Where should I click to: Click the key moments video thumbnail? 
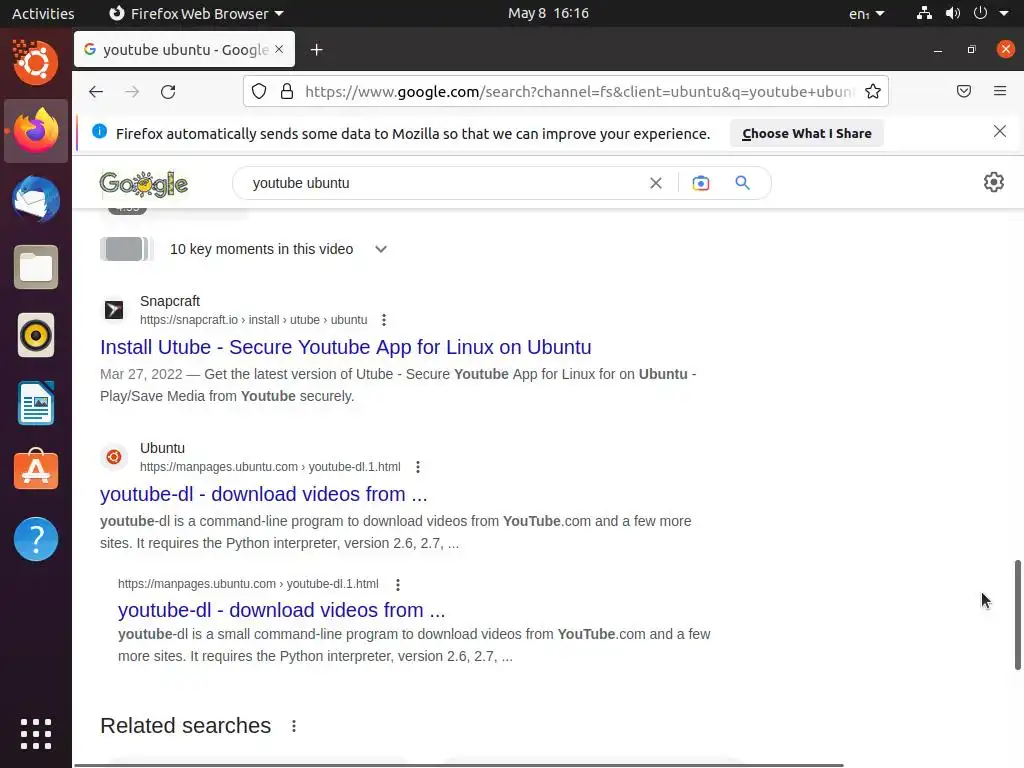tap(127, 249)
